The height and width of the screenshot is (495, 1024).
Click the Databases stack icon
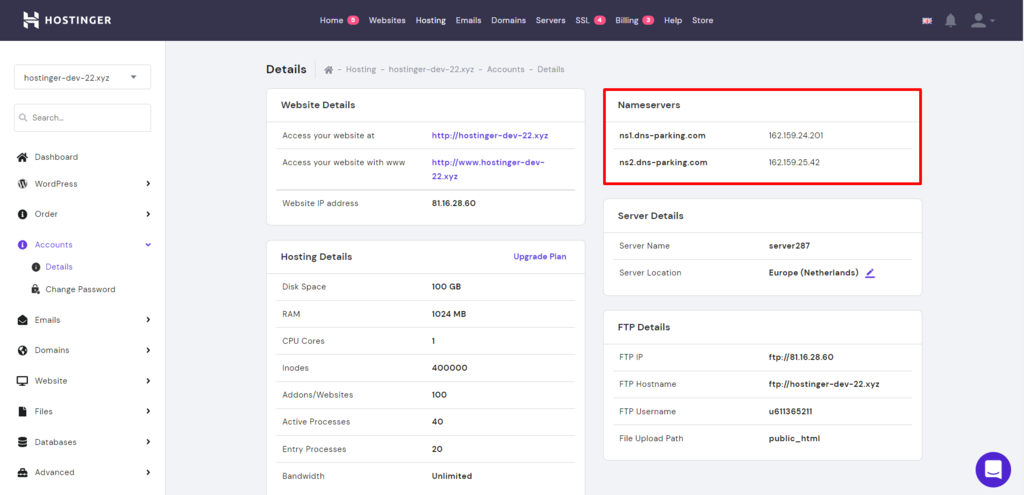[x=22, y=442]
